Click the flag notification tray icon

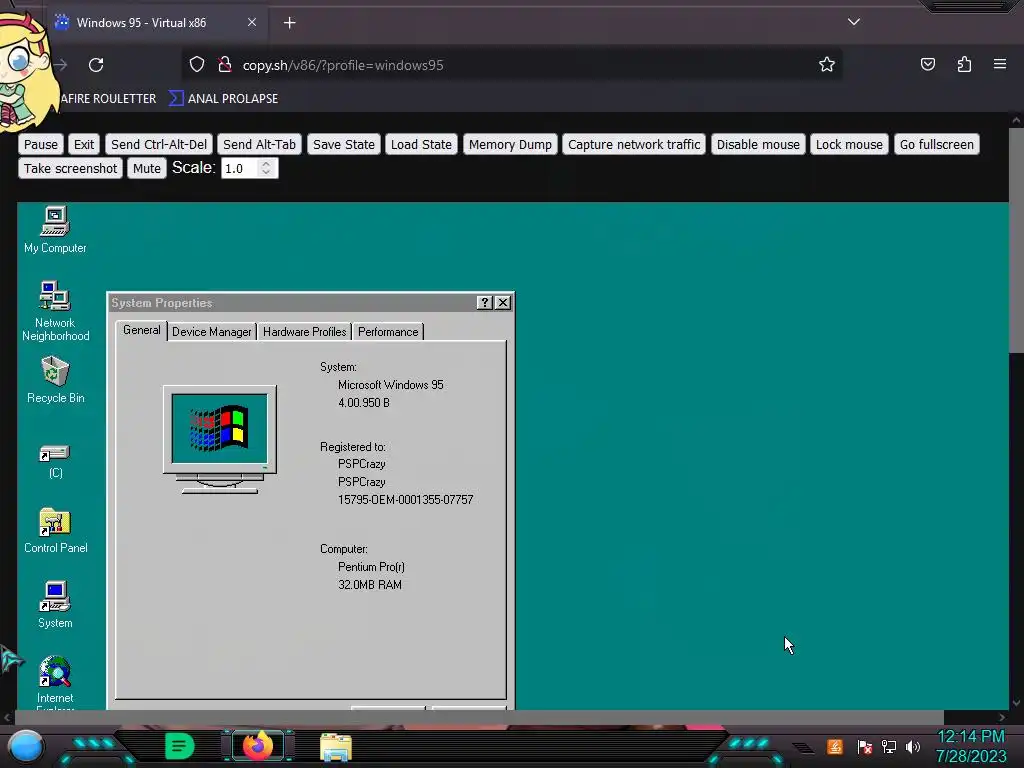coord(864,746)
